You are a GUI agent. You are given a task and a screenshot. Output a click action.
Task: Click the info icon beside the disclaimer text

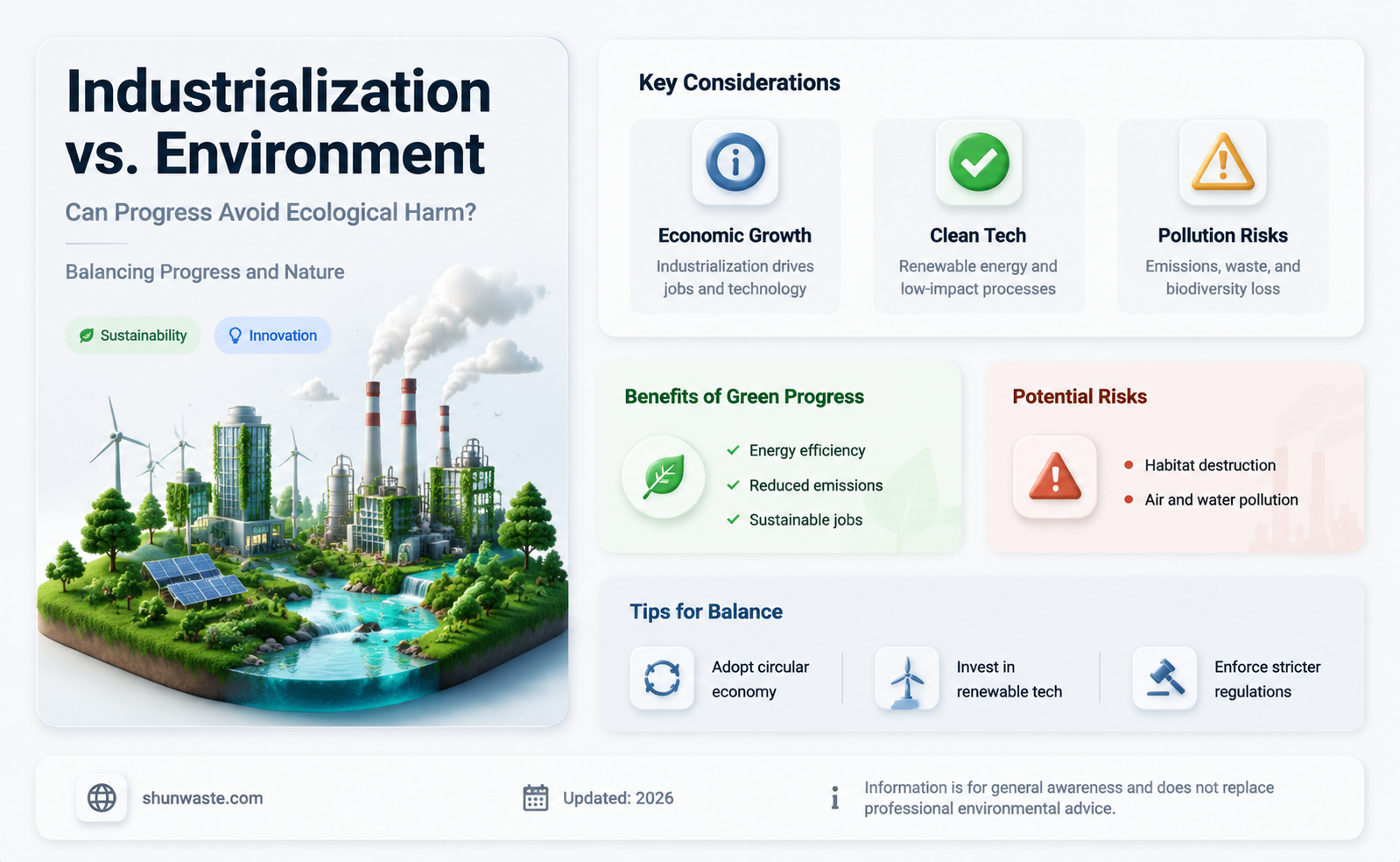point(834,798)
